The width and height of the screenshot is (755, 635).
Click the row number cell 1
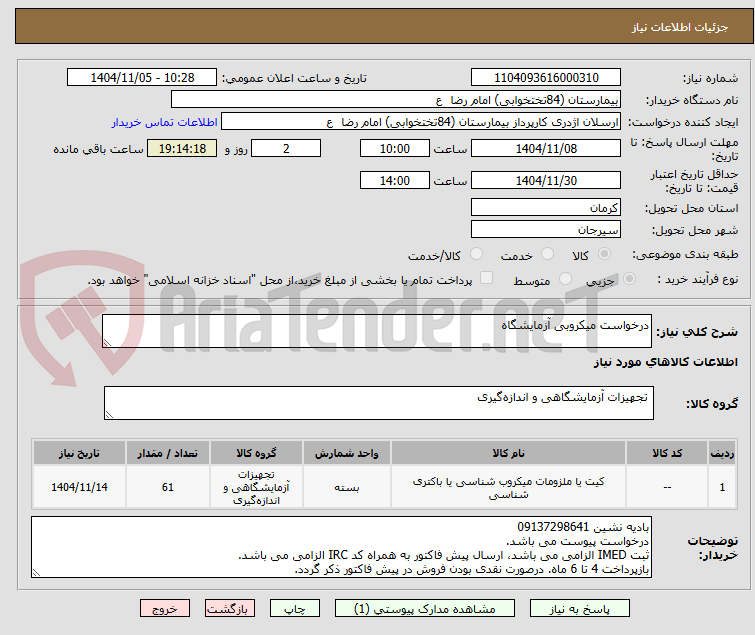tap(722, 487)
